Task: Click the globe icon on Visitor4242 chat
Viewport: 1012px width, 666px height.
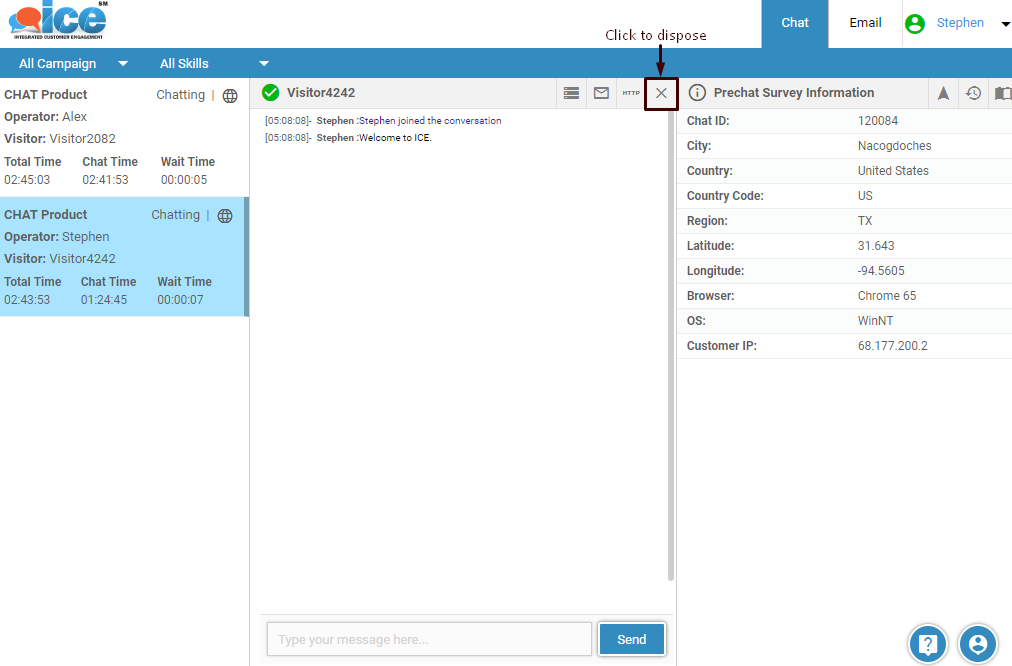Action: point(225,216)
